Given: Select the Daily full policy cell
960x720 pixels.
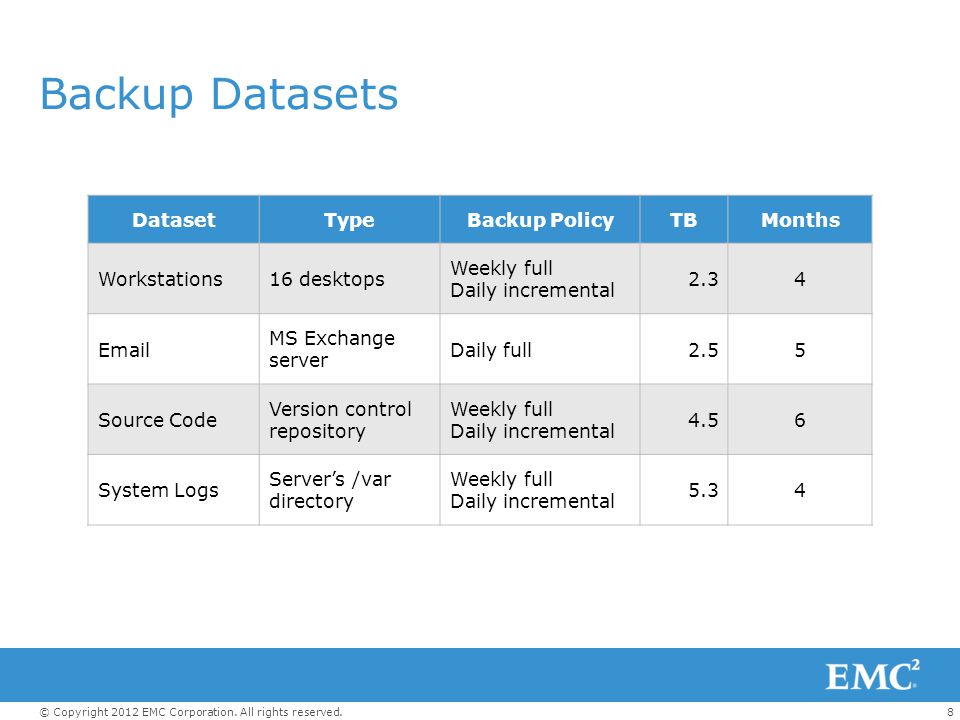Looking at the screenshot, I should click(x=540, y=349).
